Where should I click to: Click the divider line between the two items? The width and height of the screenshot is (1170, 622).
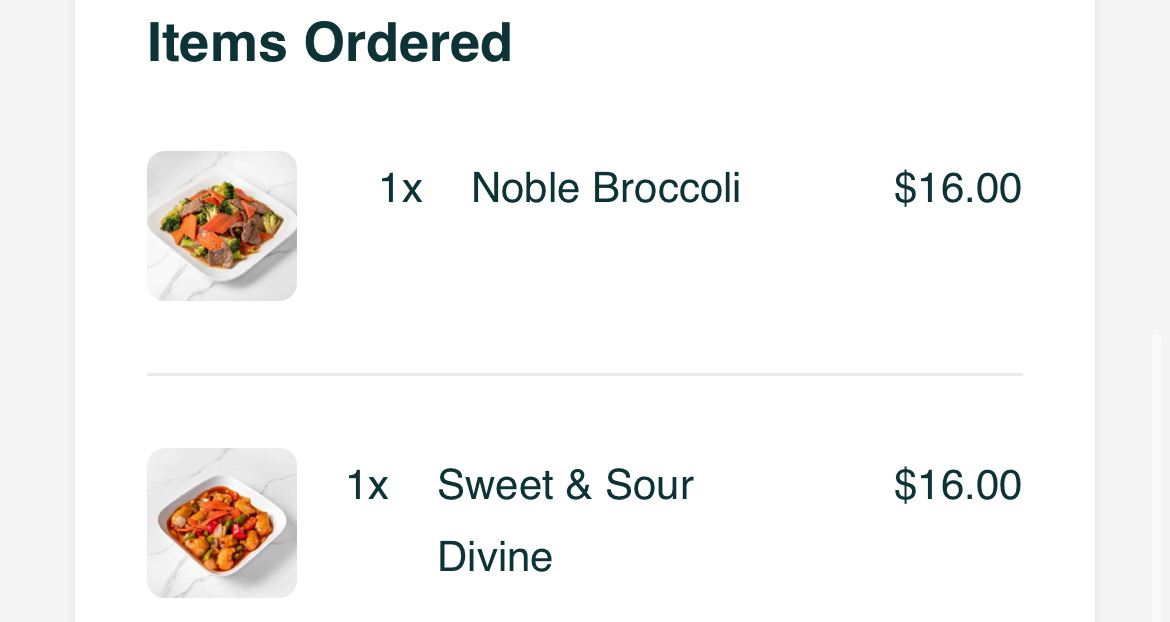click(584, 374)
